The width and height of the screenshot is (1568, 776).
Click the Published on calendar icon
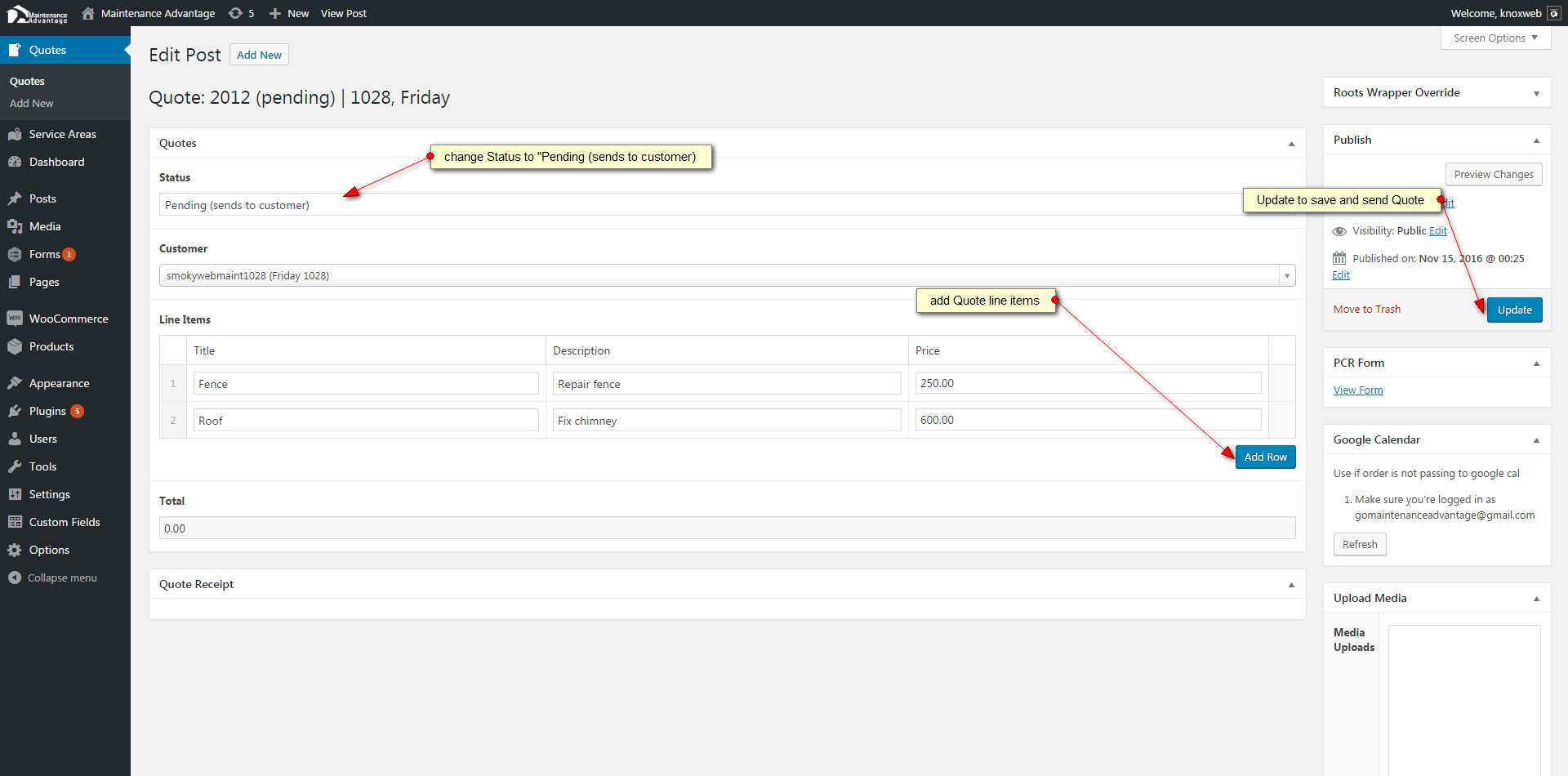(1339, 258)
